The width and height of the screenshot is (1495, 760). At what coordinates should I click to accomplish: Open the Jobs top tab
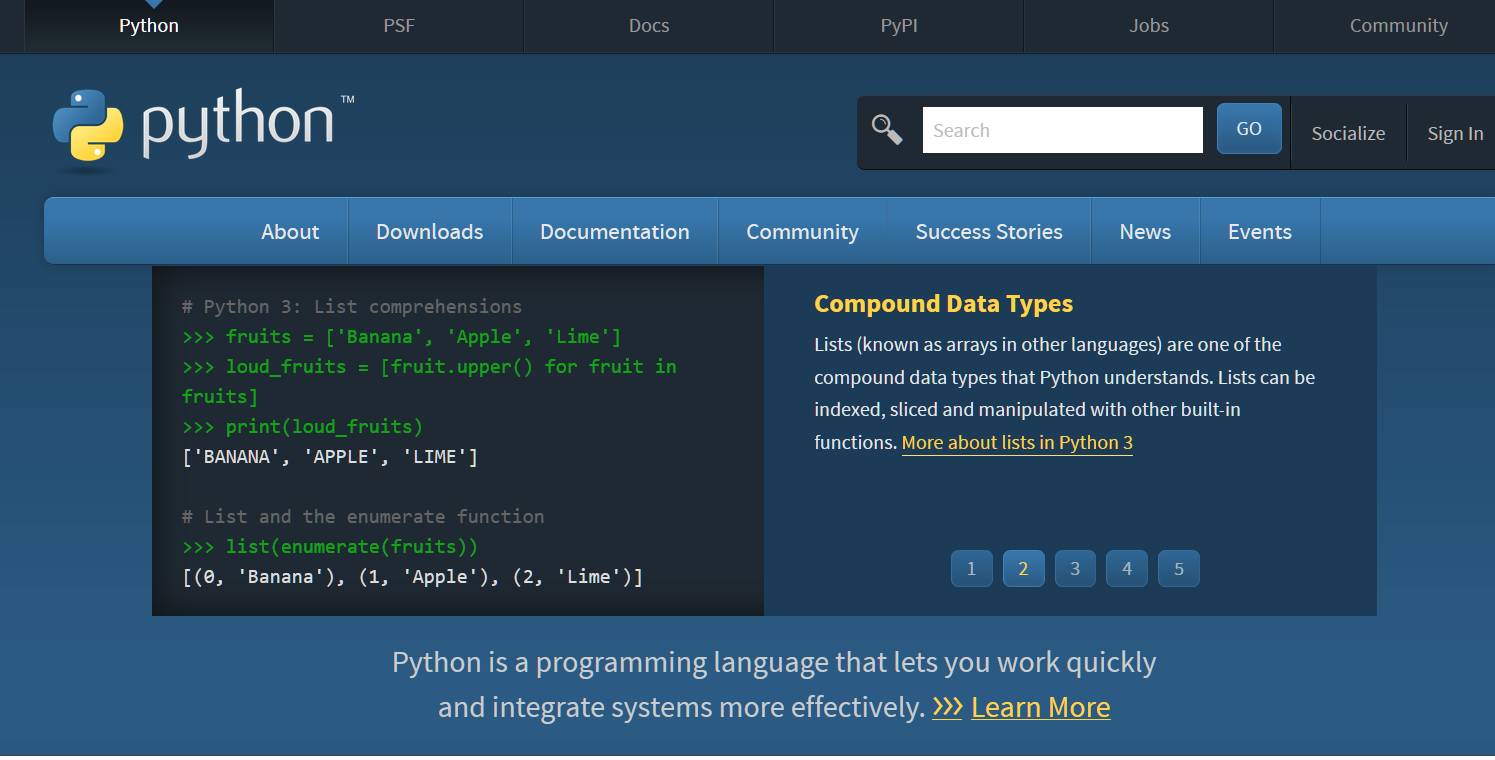(1149, 26)
